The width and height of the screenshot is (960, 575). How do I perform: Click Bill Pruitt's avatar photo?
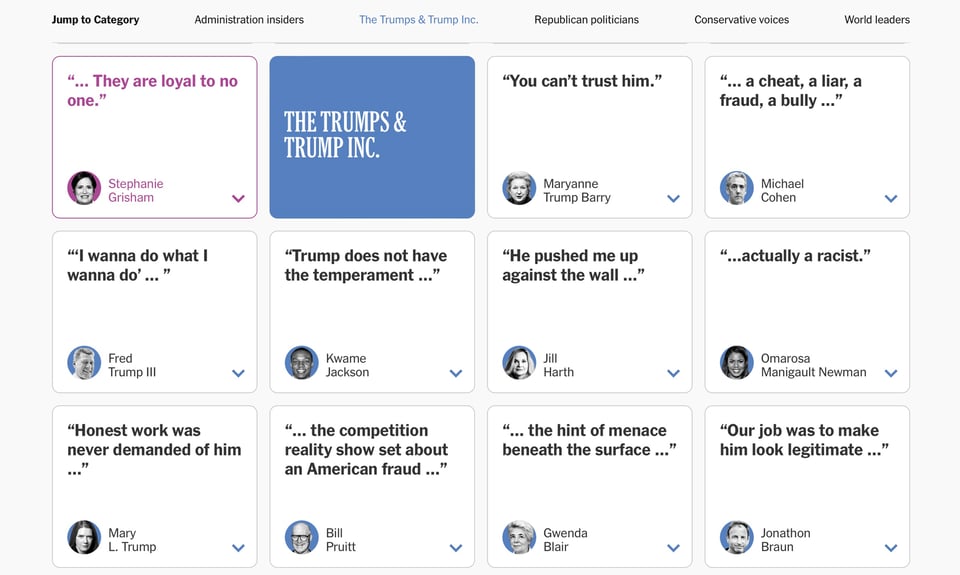pos(302,538)
